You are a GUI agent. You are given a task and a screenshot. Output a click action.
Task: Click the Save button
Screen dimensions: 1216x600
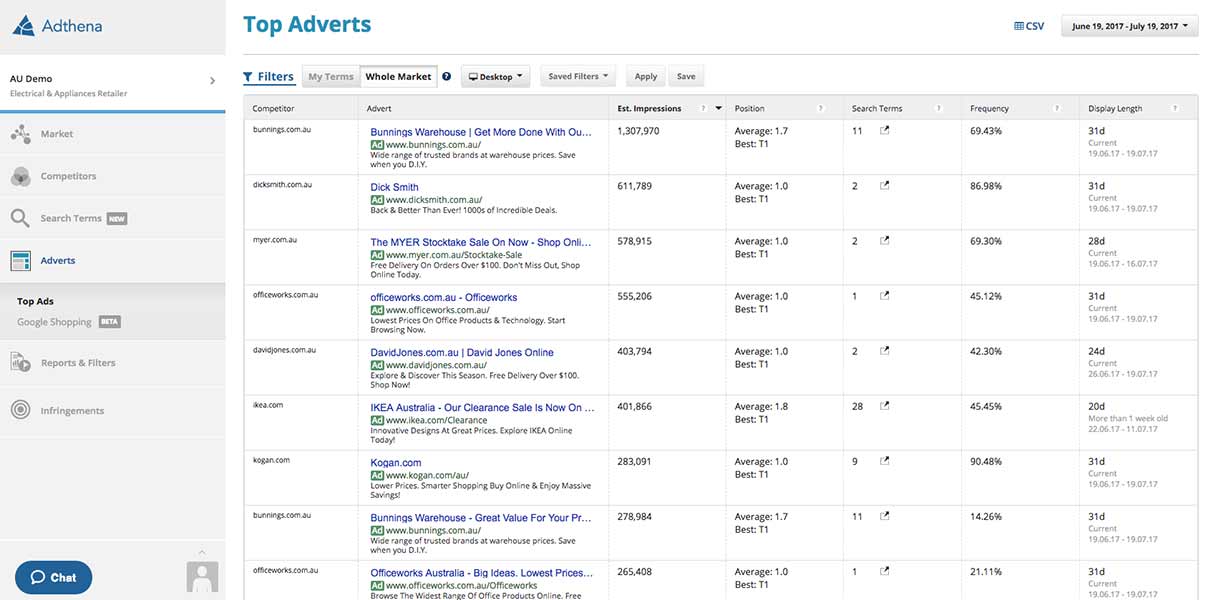(686, 76)
